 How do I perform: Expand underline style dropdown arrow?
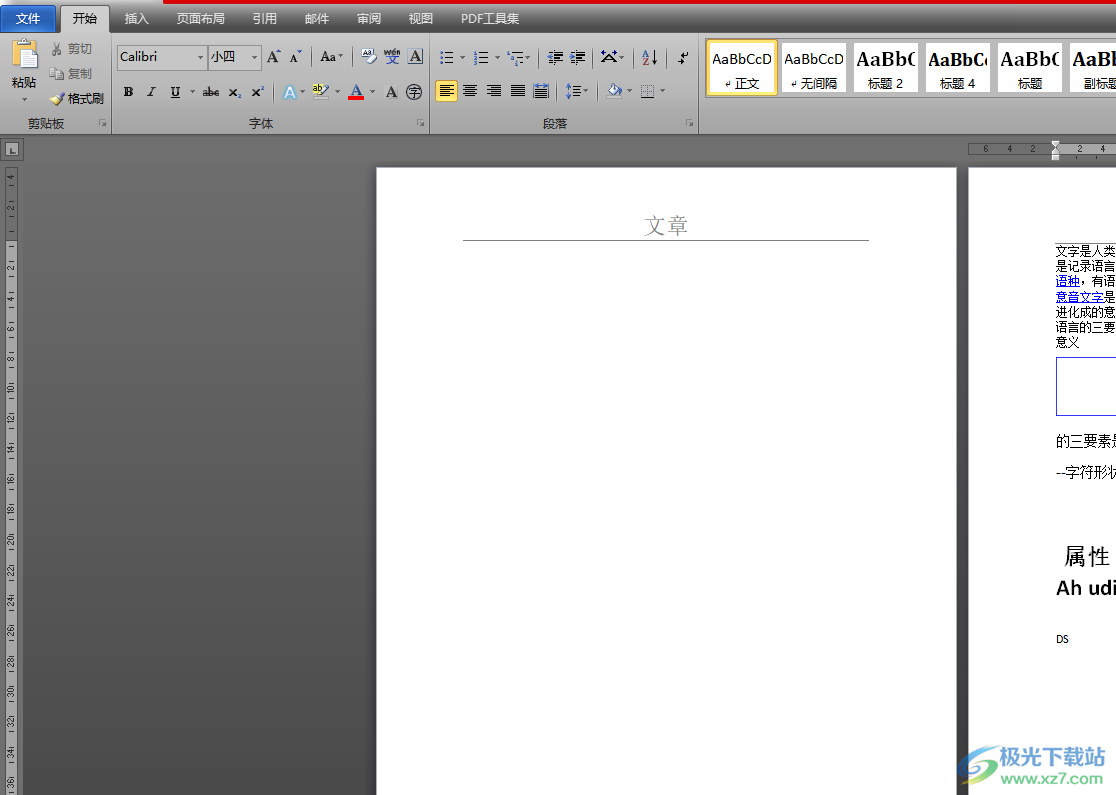click(x=192, y=92)
